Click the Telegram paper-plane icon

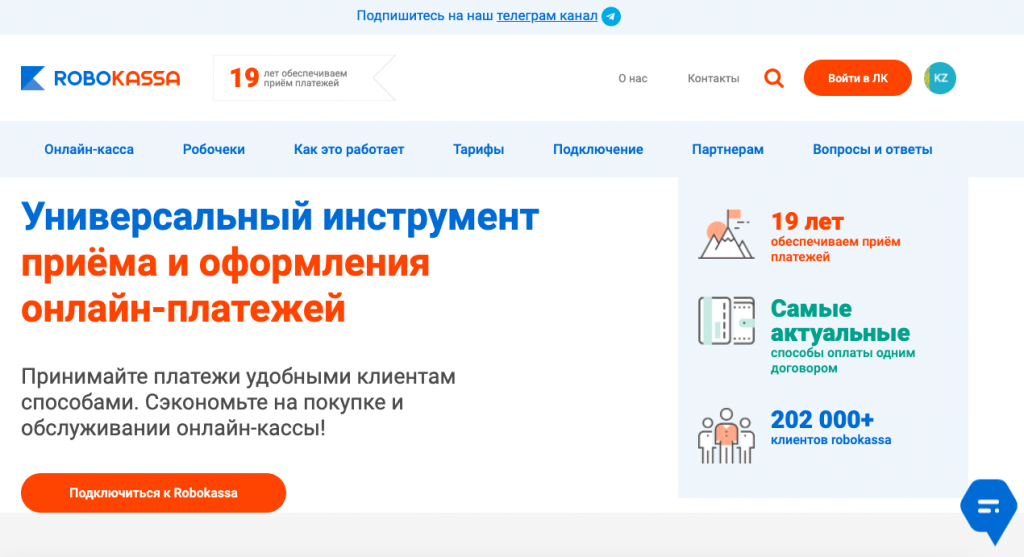pos(611,16)
